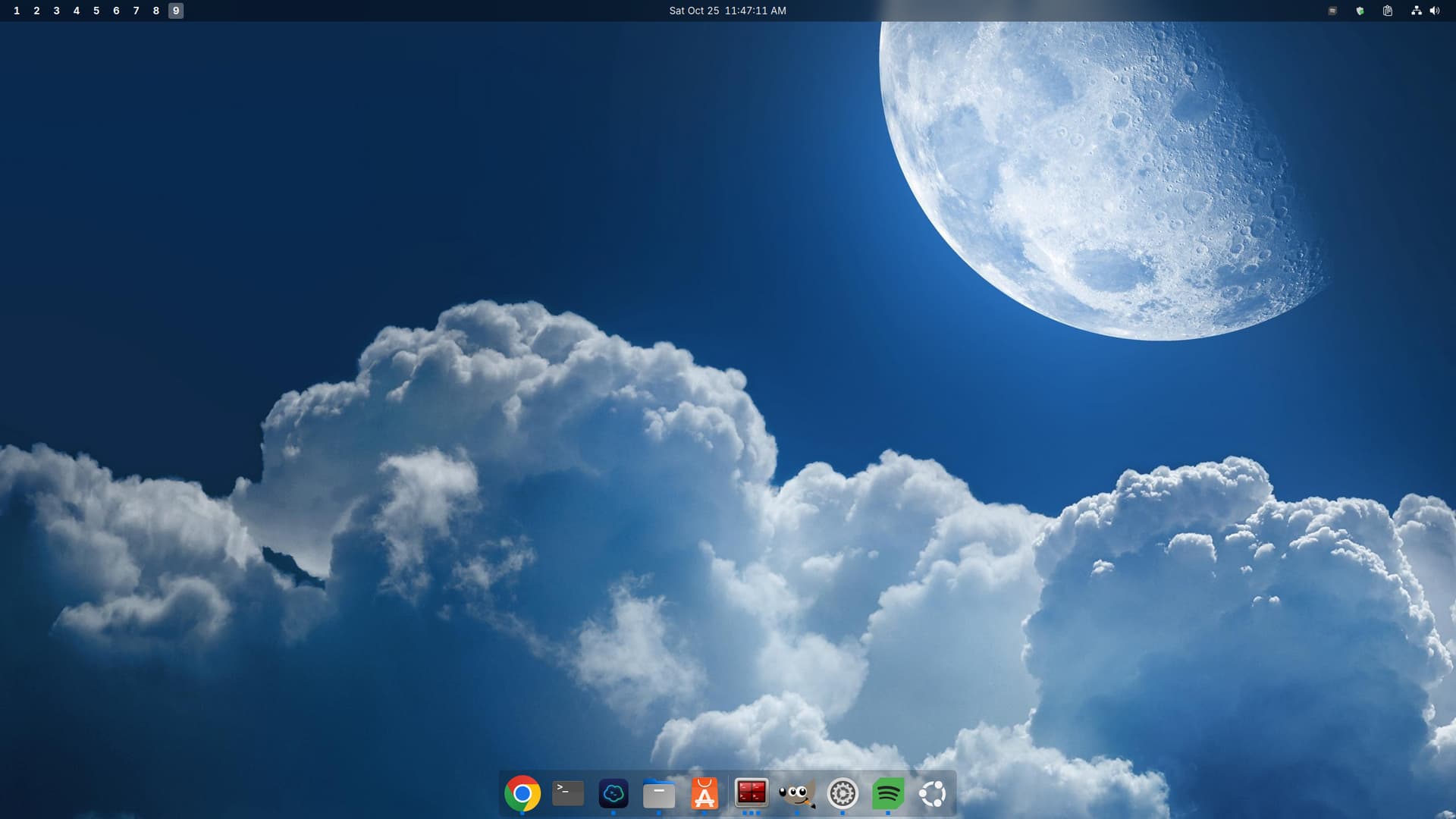Open the clock and calendar menu
The height and width of the screenshot is (819, 1456).
pos(727,11)
